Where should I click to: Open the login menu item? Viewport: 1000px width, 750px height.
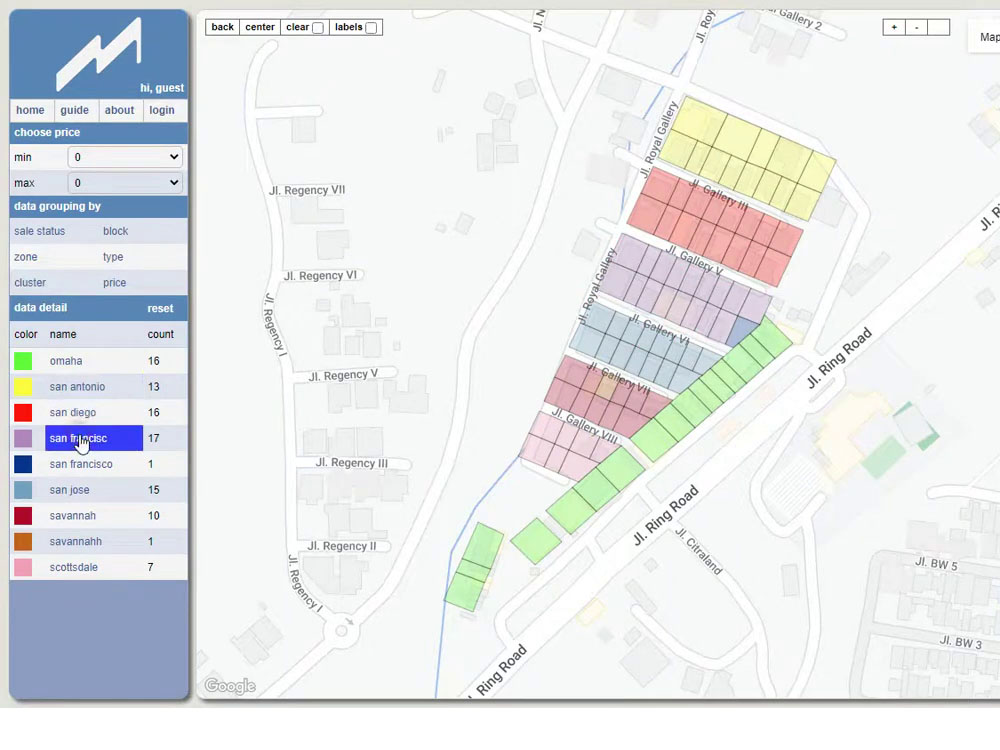tap(162, 110)
